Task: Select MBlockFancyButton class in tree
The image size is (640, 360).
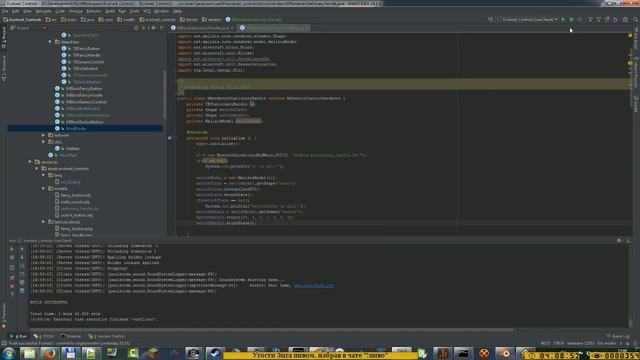Action: [78, 89]
